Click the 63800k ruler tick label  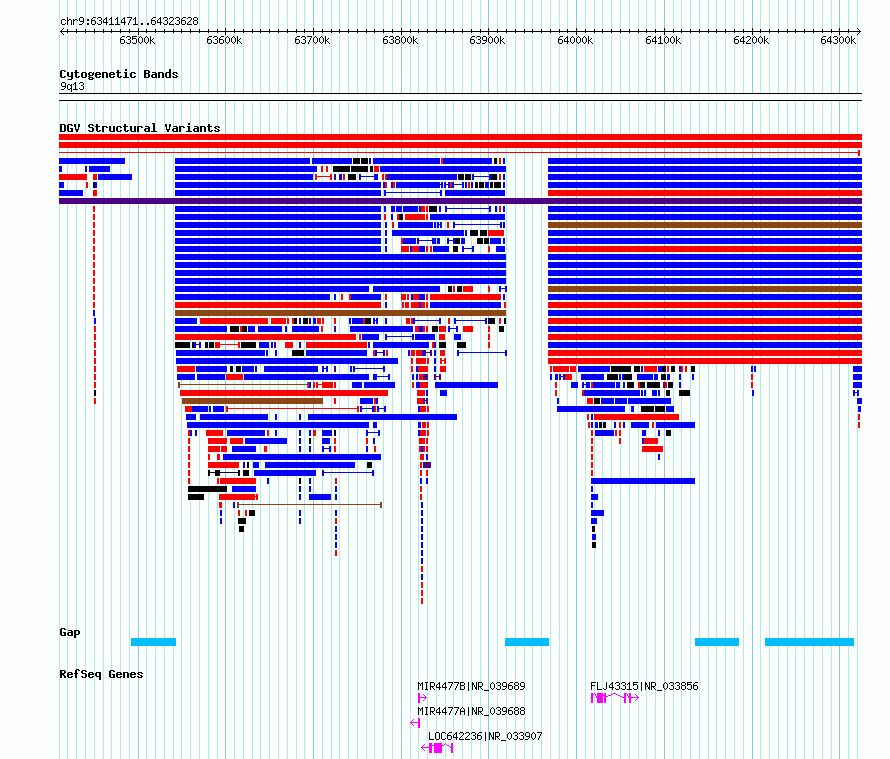[x=400, y=40]
